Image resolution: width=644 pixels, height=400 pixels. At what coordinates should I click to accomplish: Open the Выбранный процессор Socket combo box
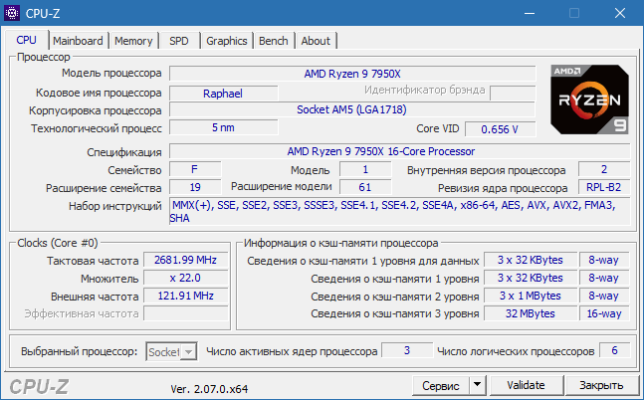coord(171,352)
